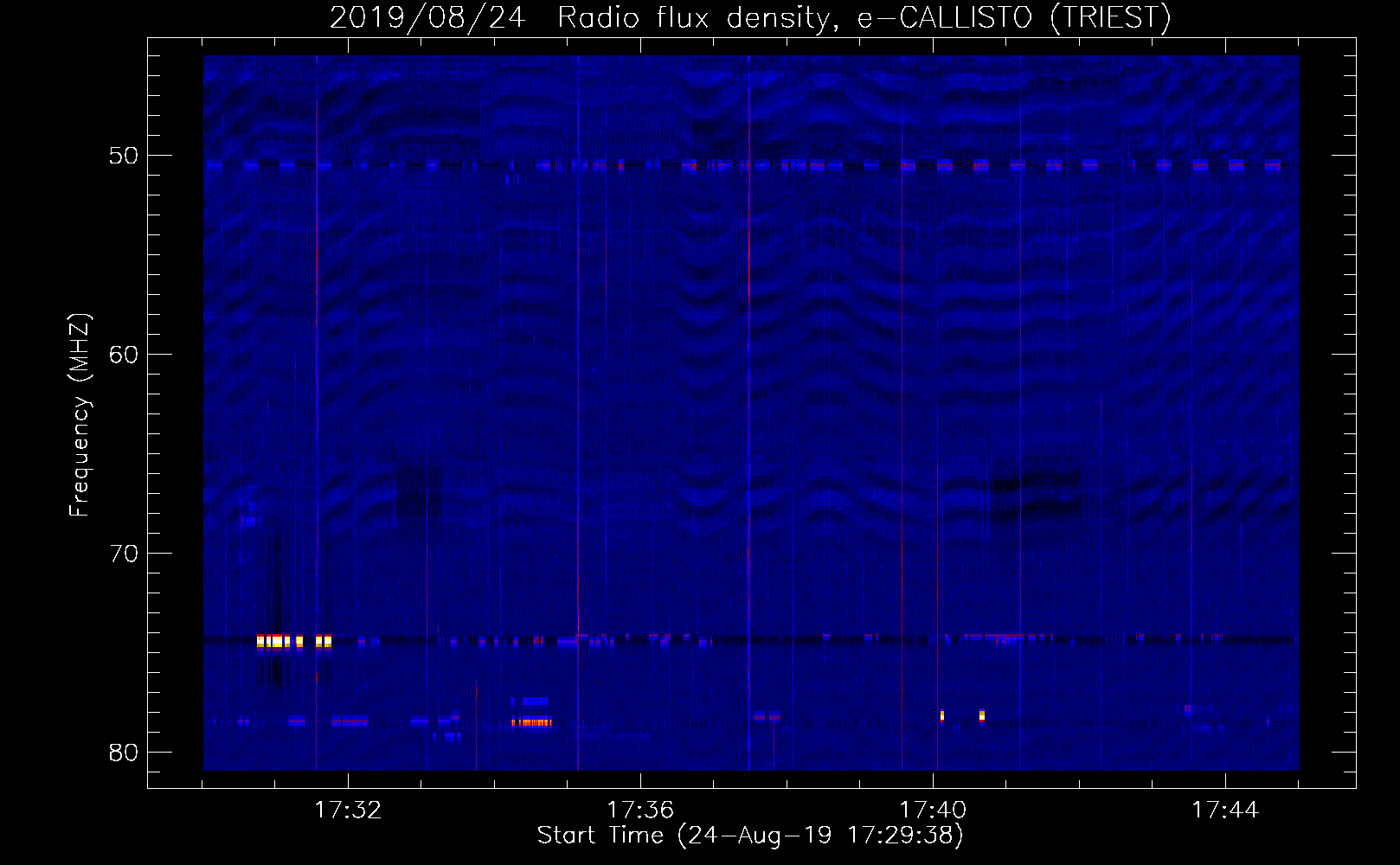This screenshot has height=865, width=1400.
Task: Click the 17:44 time tick label
Action: pyautogui.click(x=1225, y=811)
